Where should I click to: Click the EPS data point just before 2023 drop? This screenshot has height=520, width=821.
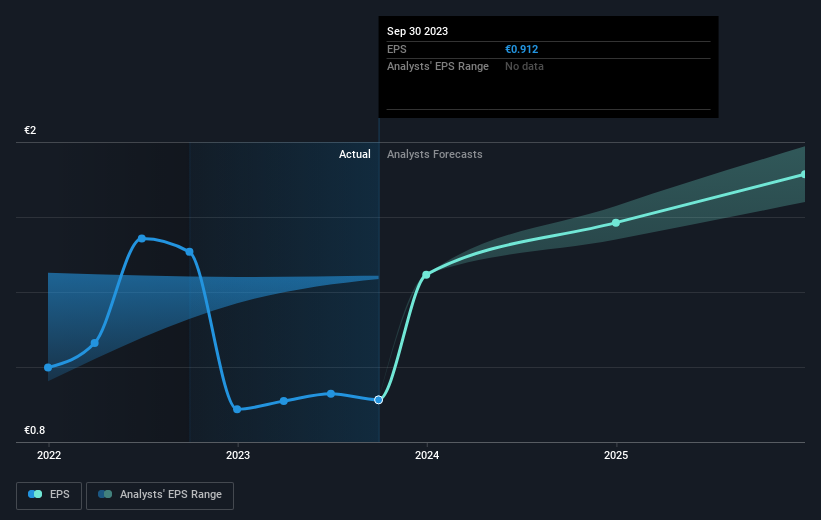(x=190, y=252)
